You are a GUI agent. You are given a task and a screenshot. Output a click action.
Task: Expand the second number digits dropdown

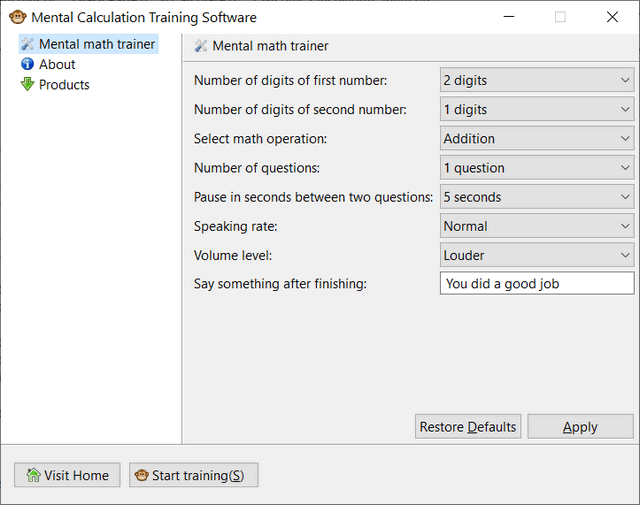coord(537,109)
